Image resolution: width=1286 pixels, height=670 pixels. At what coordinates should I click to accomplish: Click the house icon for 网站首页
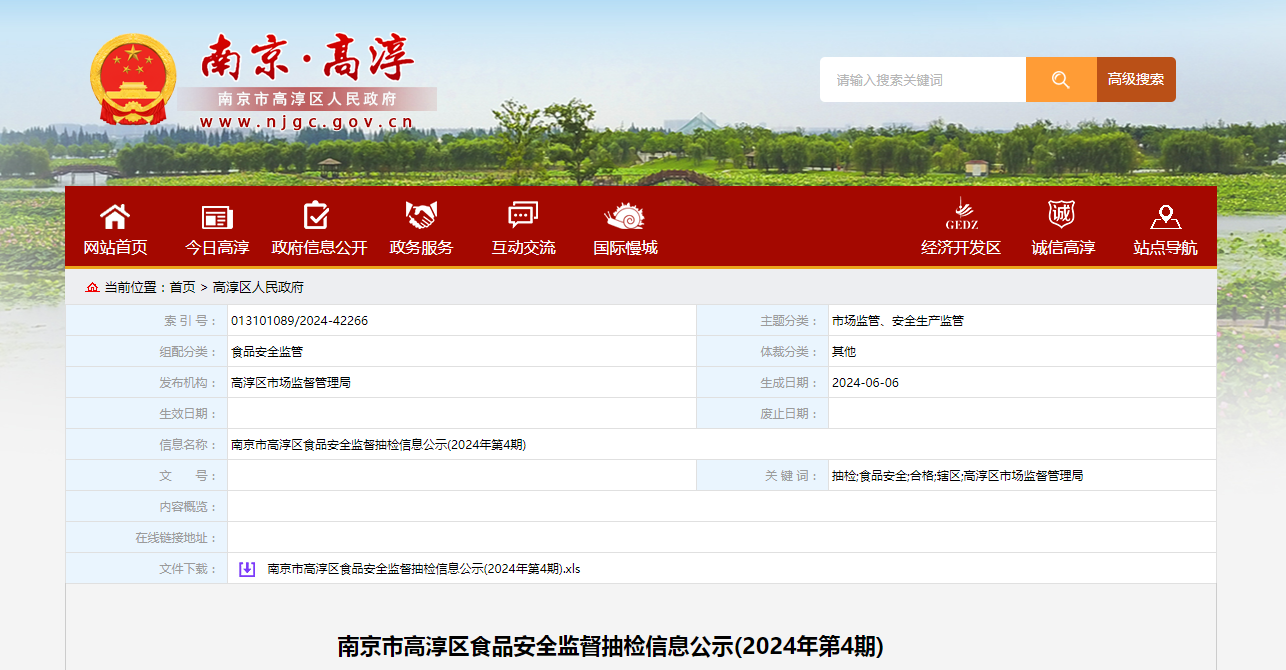click(115, 216)
